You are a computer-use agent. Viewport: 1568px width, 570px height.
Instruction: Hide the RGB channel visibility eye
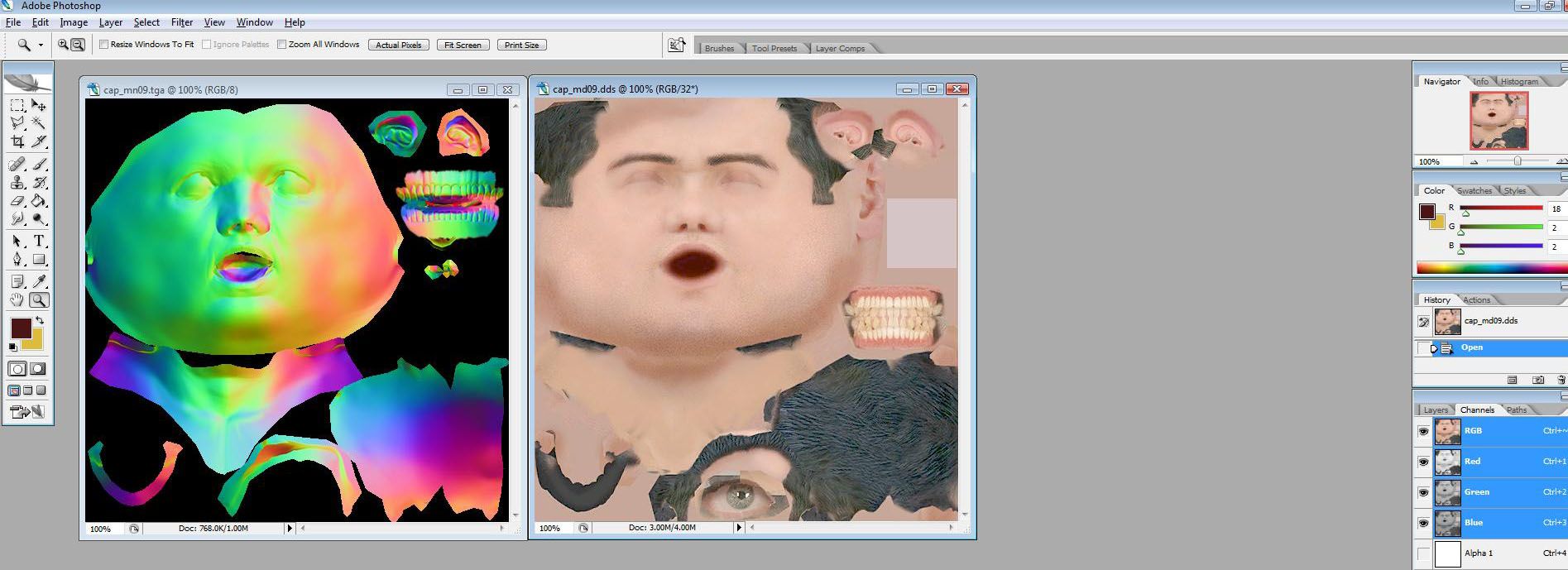click(x=1423, y=431)
